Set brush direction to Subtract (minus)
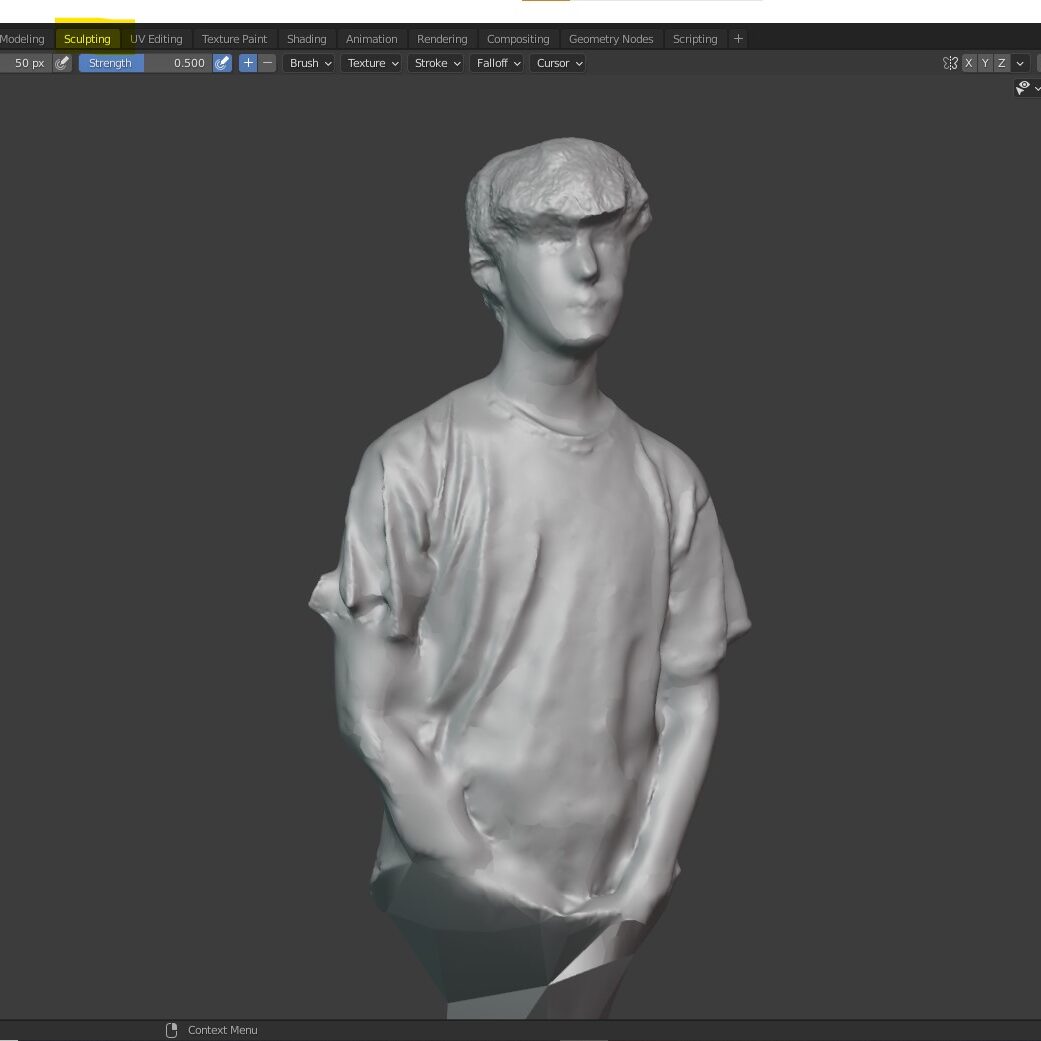 [x=268, y=63]
